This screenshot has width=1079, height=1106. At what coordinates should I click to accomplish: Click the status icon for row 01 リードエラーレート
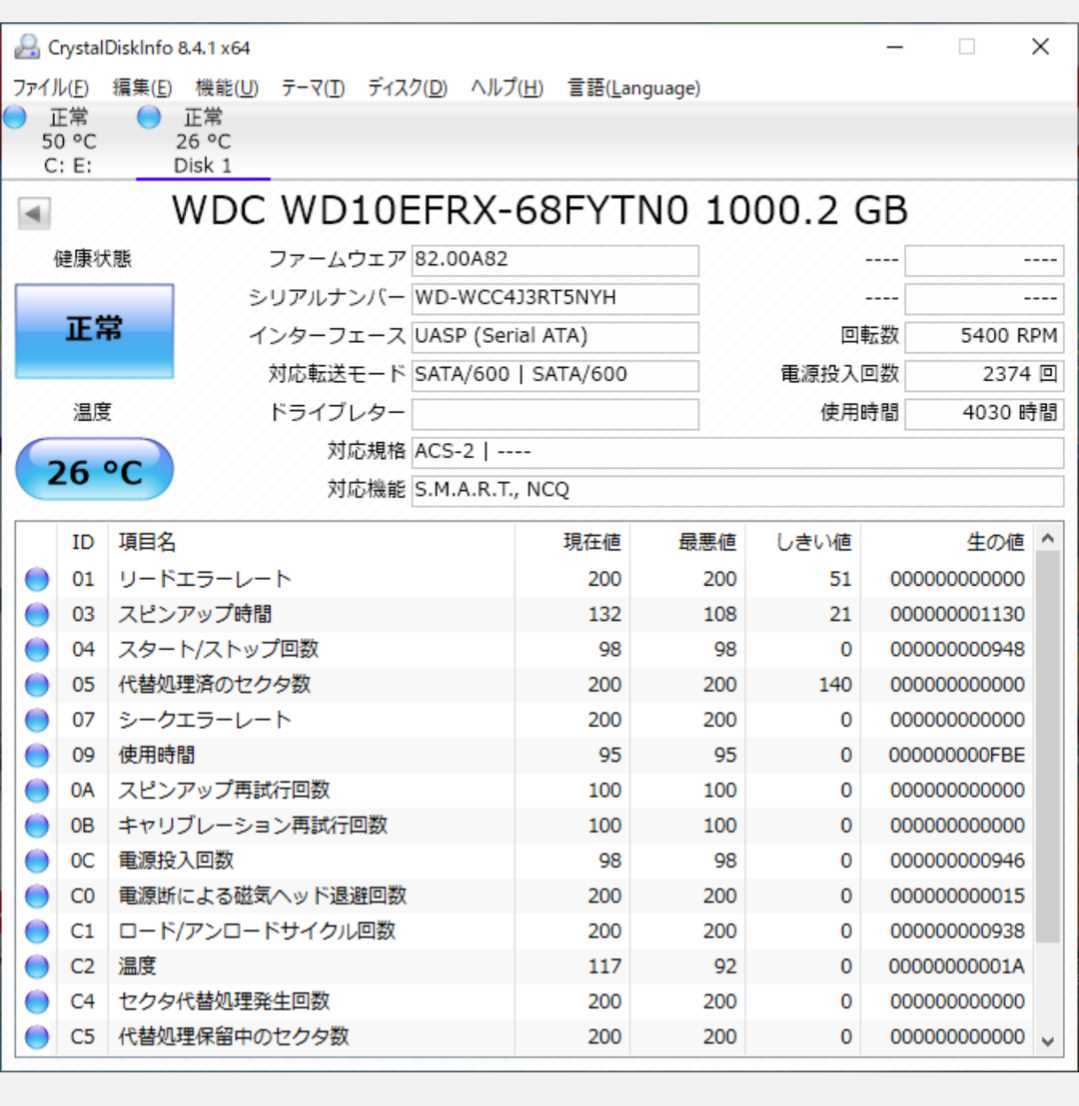pos(37,579)
